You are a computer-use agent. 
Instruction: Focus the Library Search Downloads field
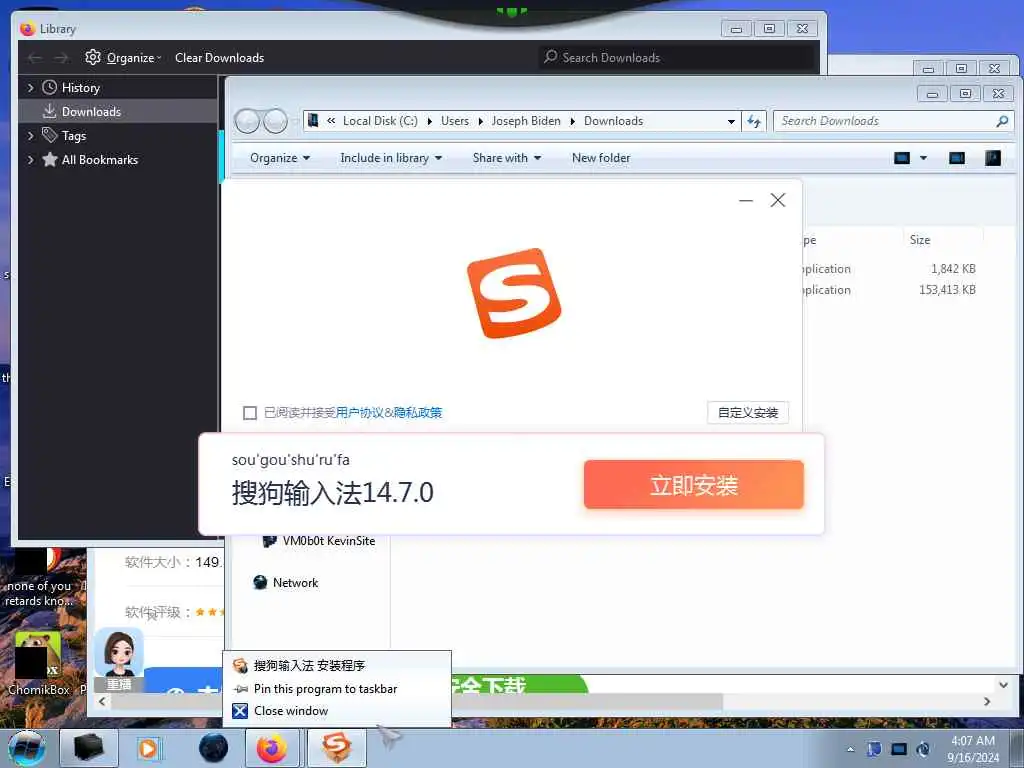tap(678, 57)
